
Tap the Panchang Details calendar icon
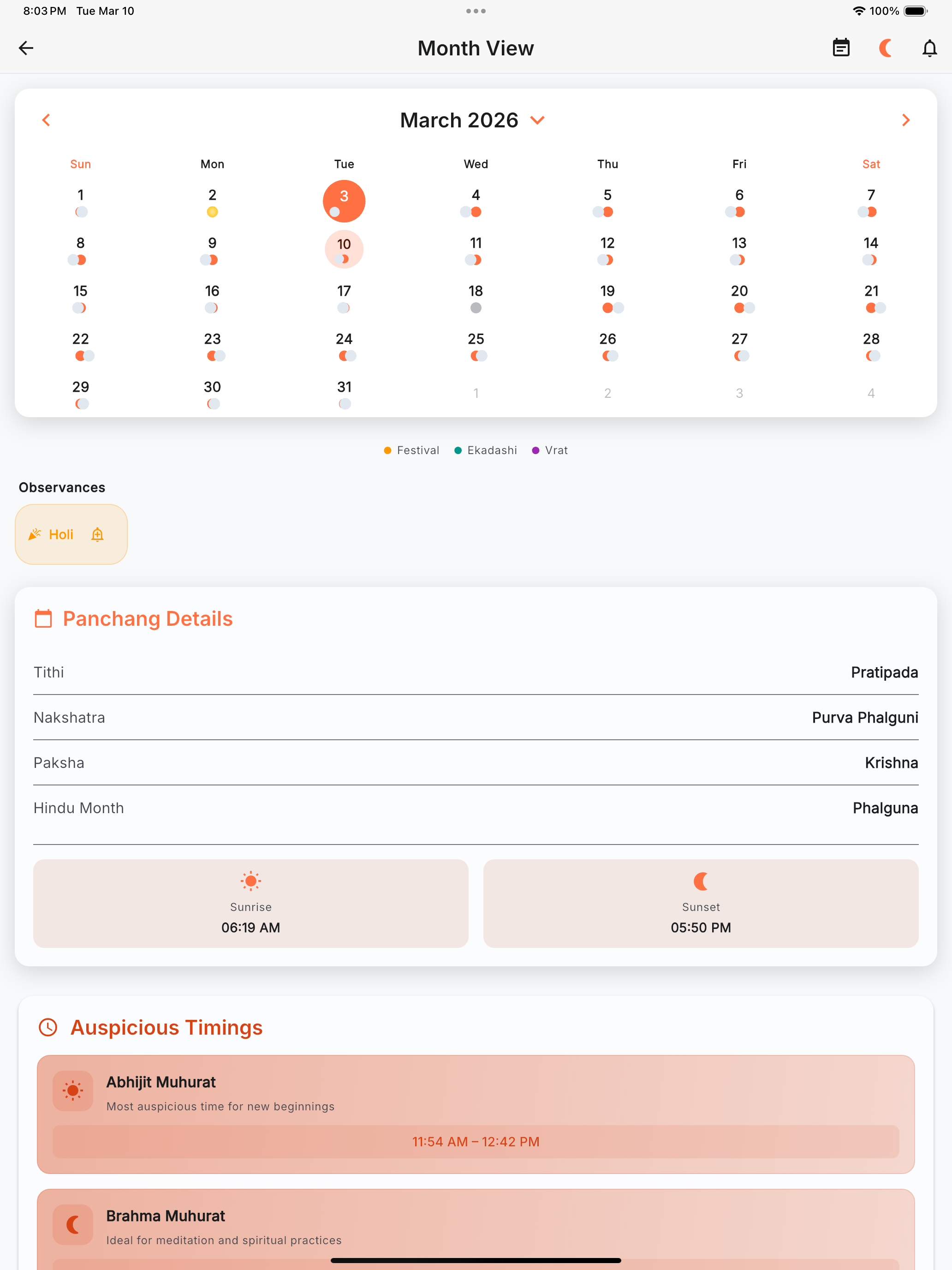(44, 619)
